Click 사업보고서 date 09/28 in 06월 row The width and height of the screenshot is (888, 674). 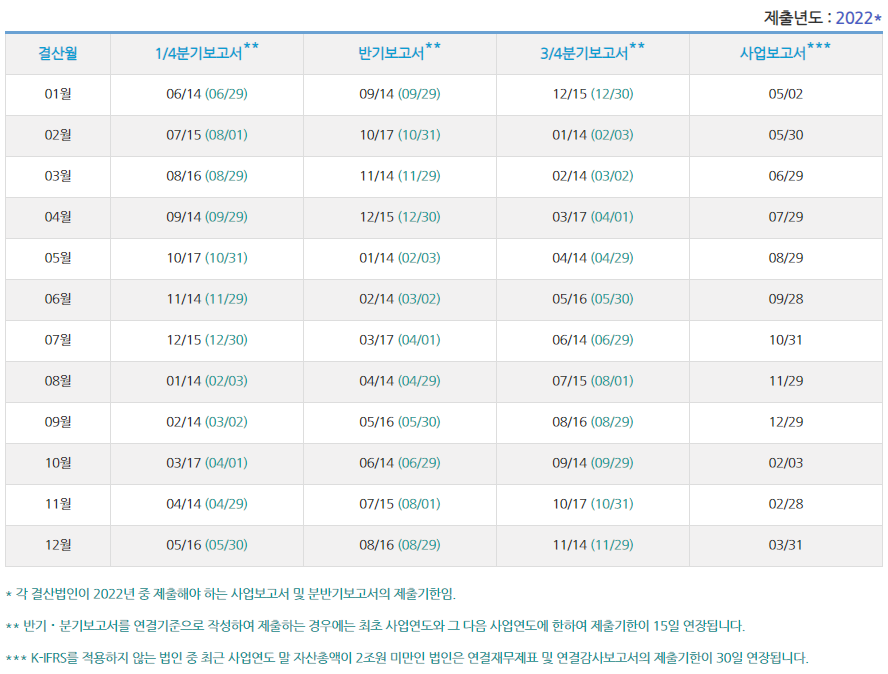(785, 298)
